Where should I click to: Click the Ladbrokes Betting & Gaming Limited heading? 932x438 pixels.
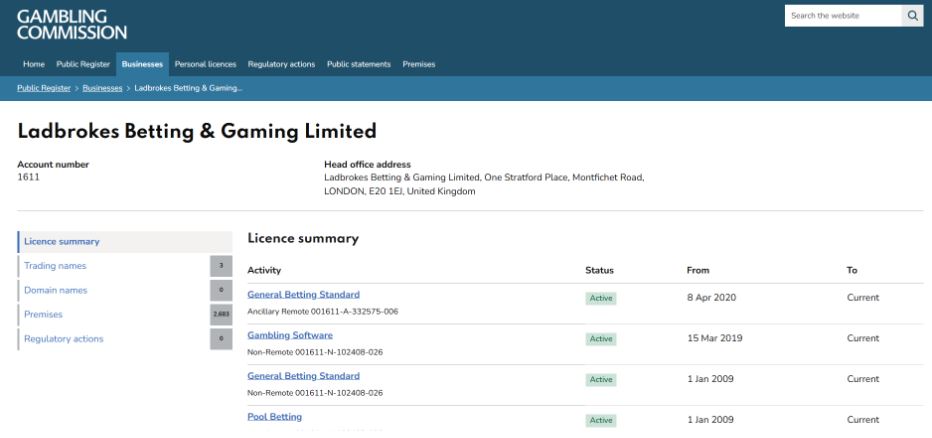click(x=197, y=131)
